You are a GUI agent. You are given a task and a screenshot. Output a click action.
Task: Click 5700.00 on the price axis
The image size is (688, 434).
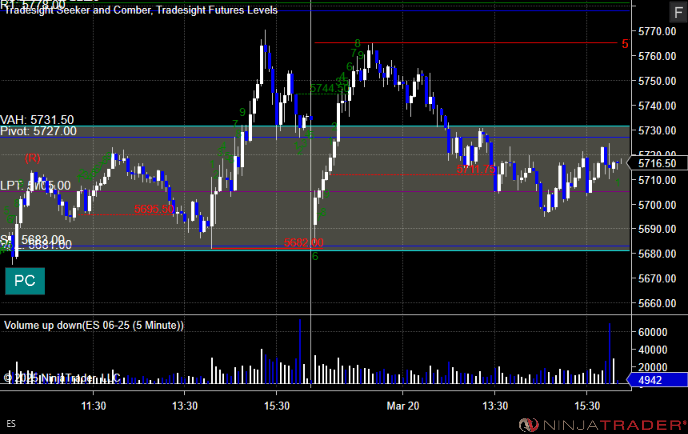(657, 205)
